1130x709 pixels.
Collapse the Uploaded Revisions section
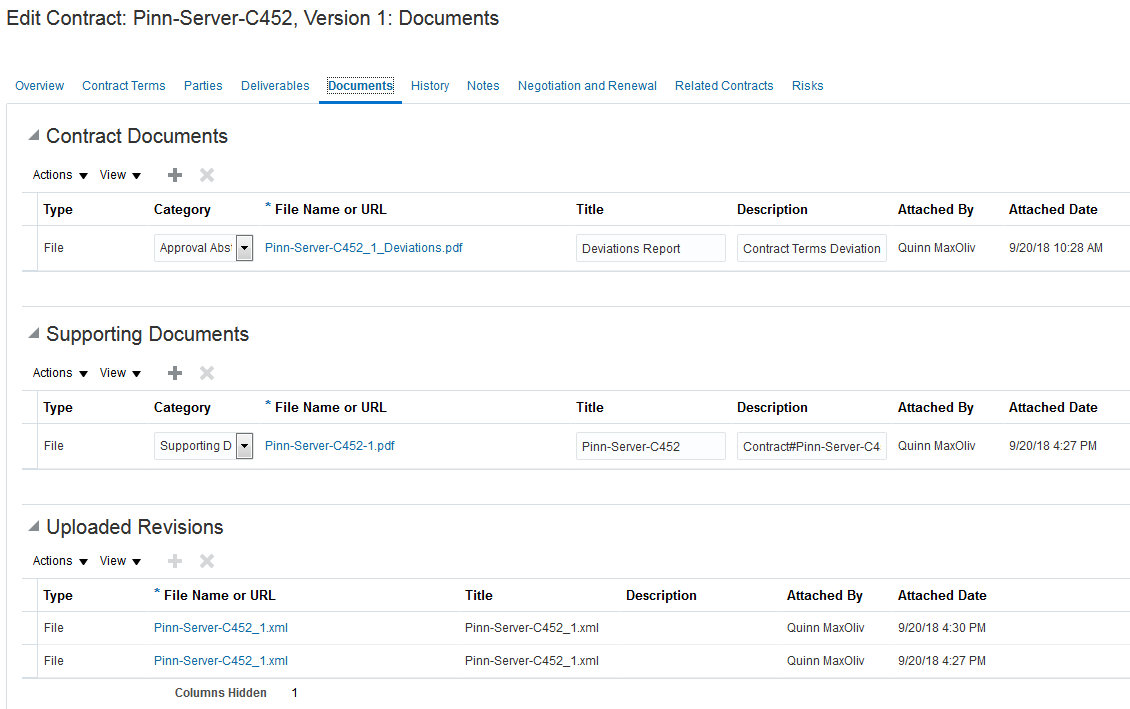(34, 527)
